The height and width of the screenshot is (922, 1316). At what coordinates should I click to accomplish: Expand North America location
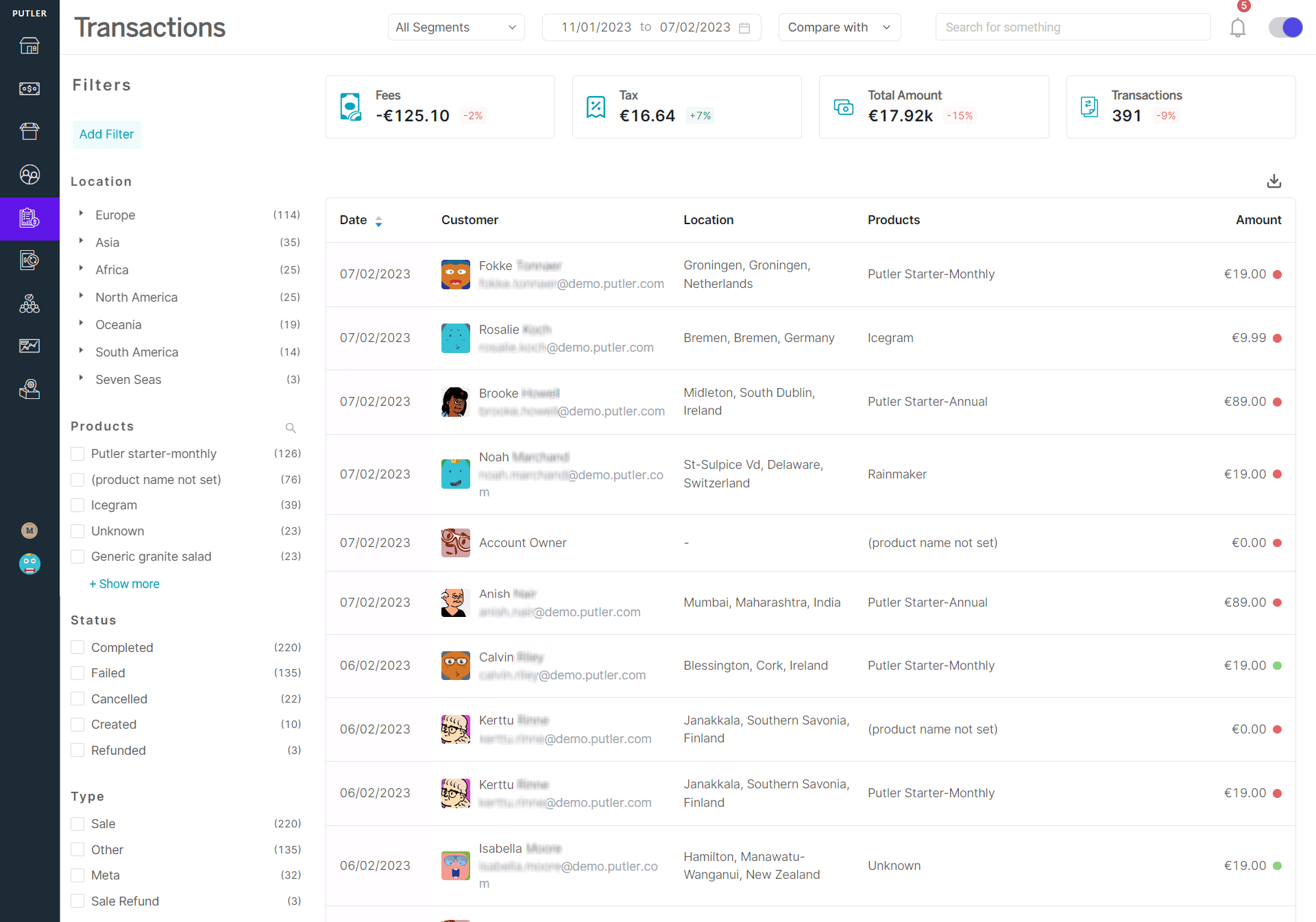[81, 296]
